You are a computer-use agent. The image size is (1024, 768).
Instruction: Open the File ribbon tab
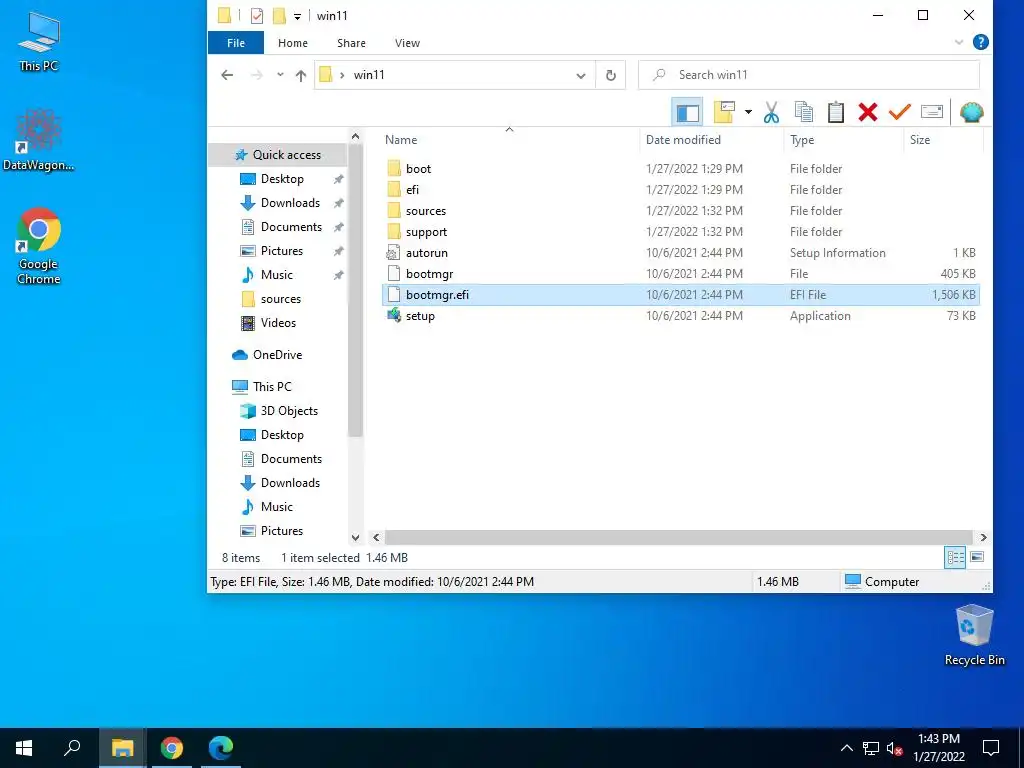(236, 43)
